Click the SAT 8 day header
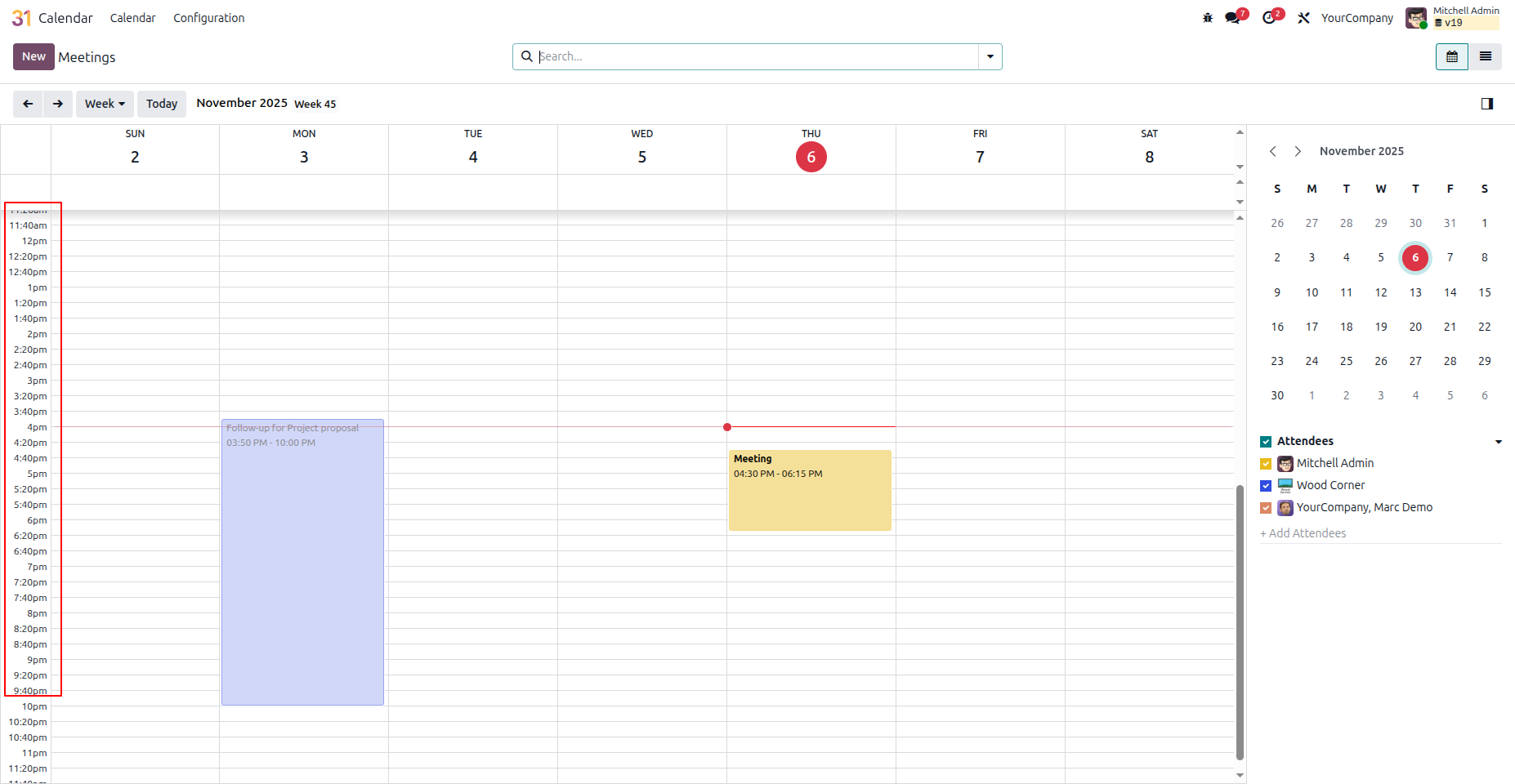 pyautogui.click(x=1150, y=149)
